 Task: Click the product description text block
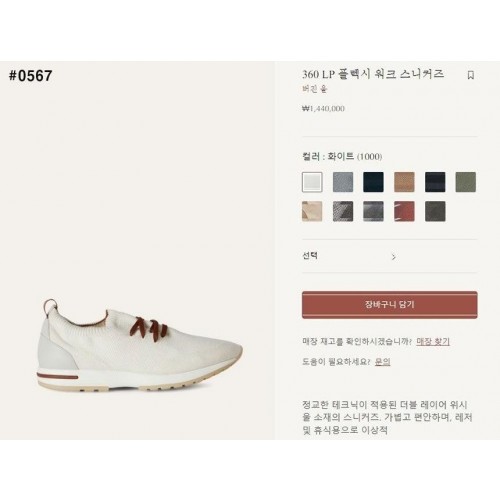387,417
